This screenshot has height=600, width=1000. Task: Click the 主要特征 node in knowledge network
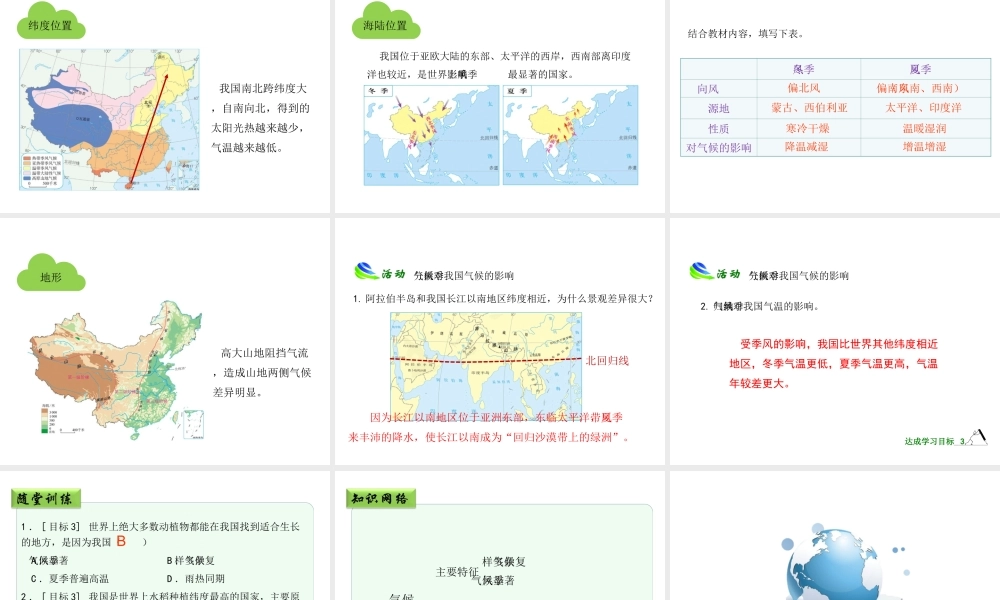(457, 573)
